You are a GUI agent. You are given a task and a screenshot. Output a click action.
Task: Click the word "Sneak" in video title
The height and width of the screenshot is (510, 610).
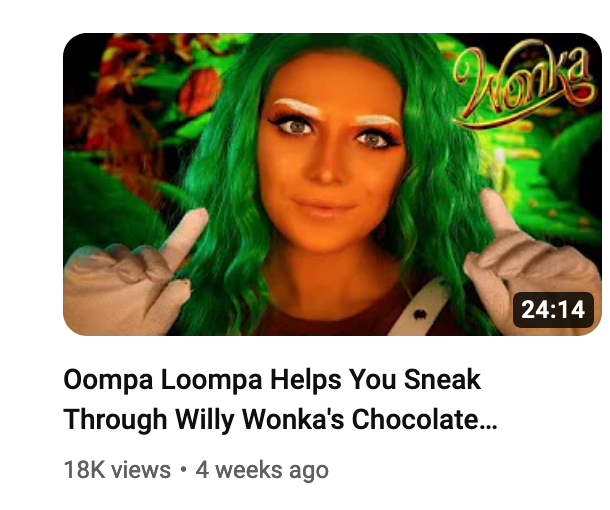[443, 379]
